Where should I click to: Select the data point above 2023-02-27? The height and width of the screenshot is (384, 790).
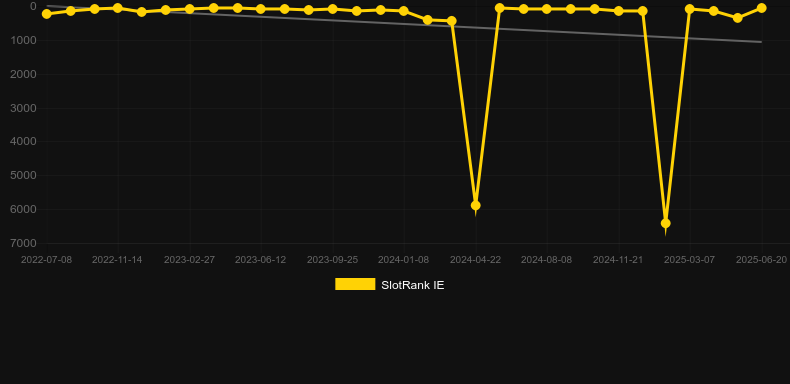point(189,9)
